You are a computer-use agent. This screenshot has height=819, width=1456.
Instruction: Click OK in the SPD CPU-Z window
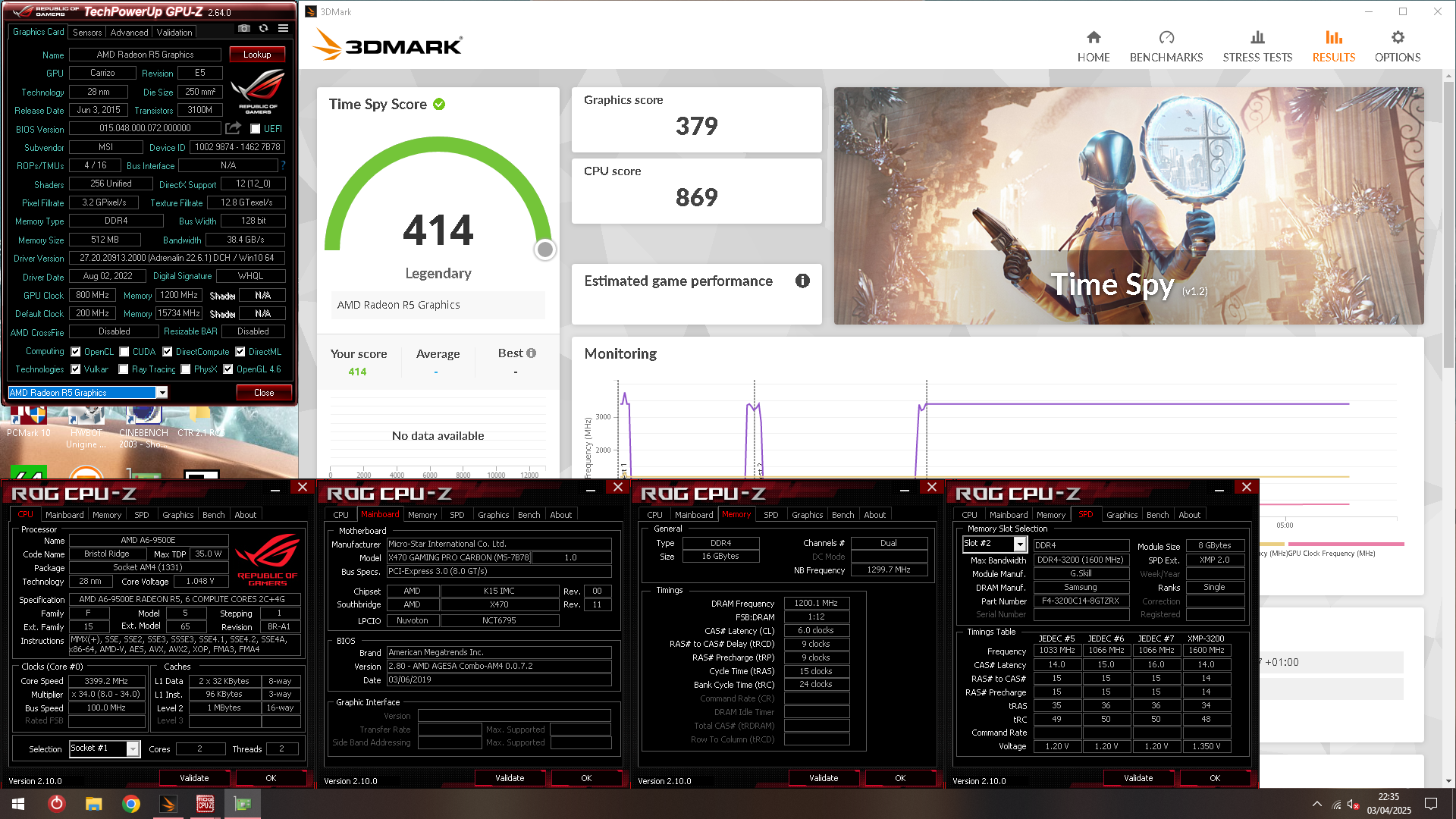click(x=1215, y=778)
